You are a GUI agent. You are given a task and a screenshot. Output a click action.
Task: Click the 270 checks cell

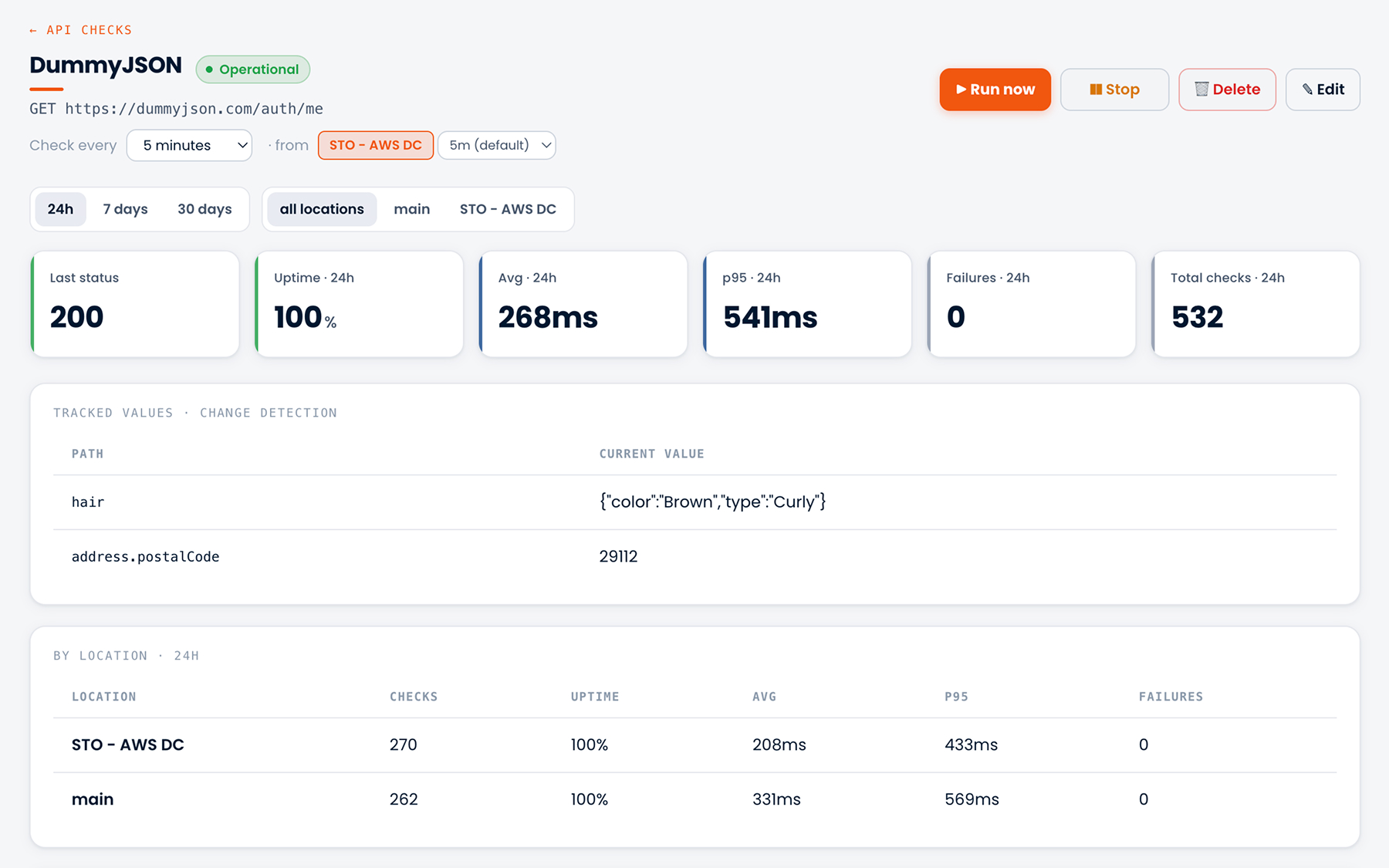point(403,745)
